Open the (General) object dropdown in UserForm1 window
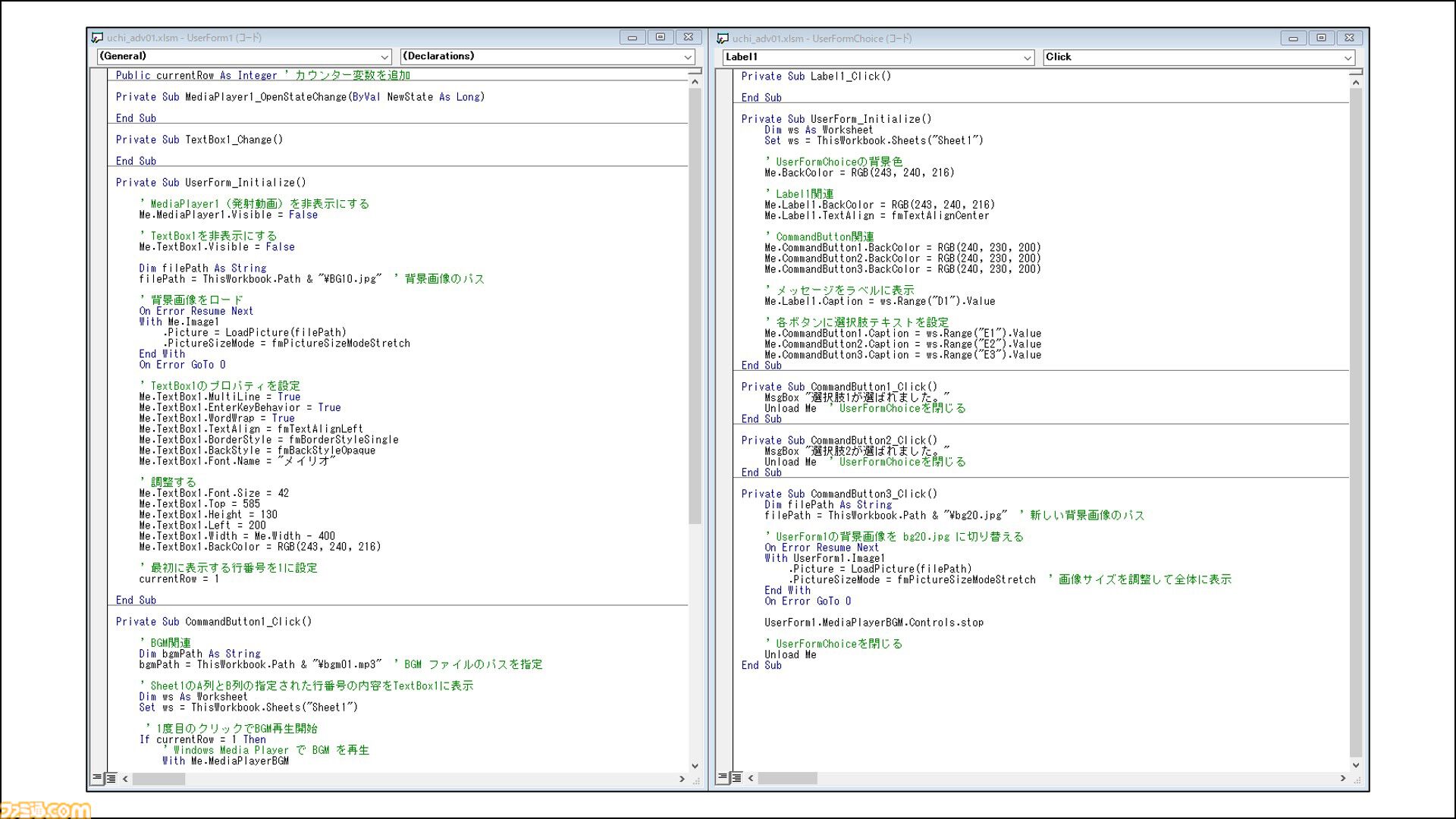 243,56
